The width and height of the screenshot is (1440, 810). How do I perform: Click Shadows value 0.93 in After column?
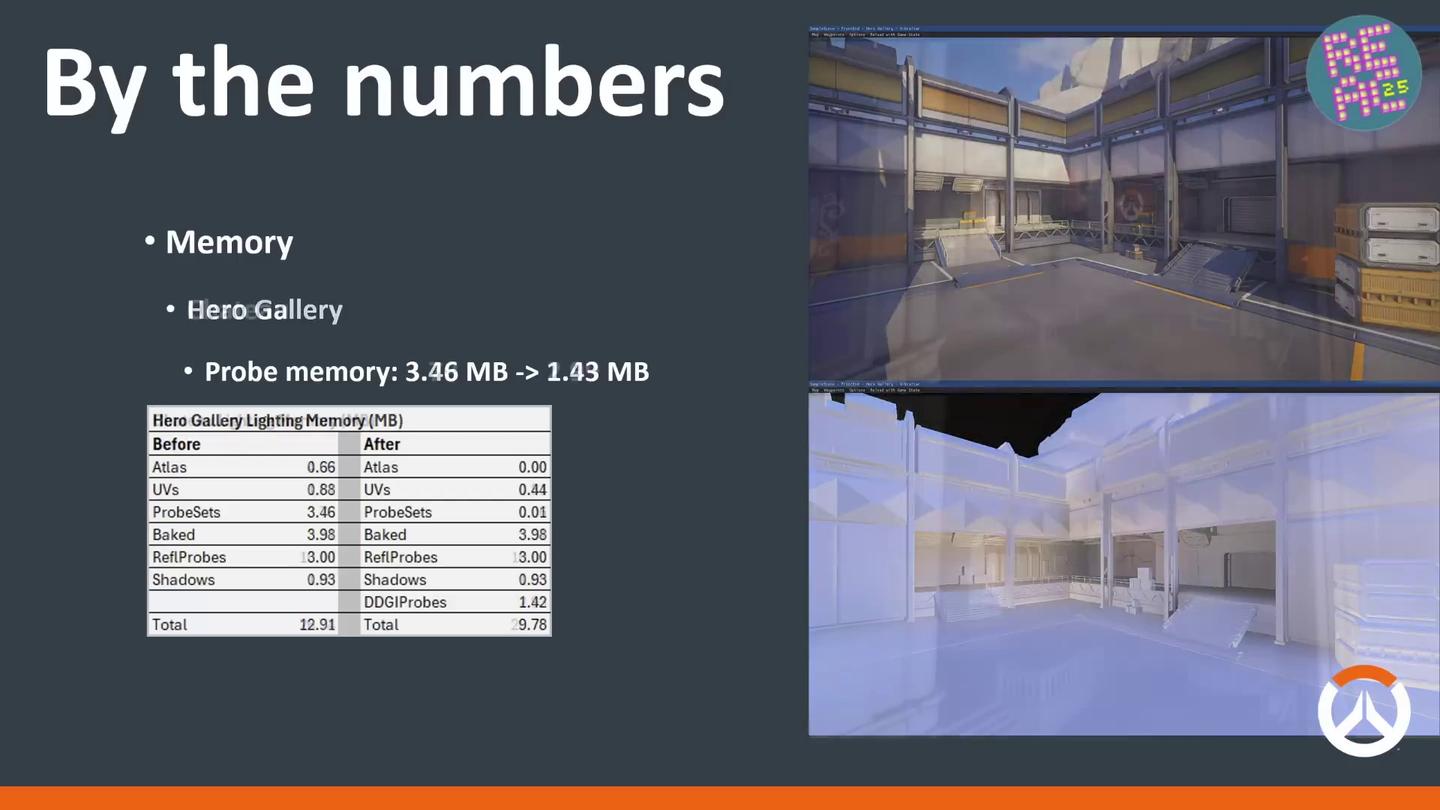[x=532, y=580]
